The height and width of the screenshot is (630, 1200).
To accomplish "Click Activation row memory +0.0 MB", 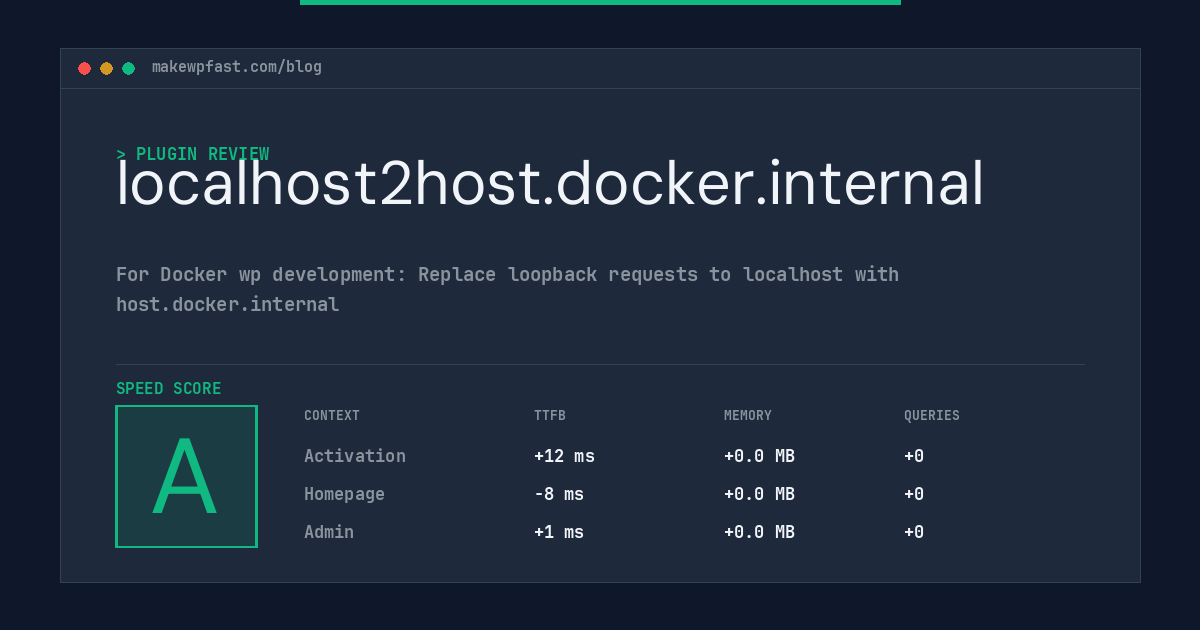I will coord(759,456).
